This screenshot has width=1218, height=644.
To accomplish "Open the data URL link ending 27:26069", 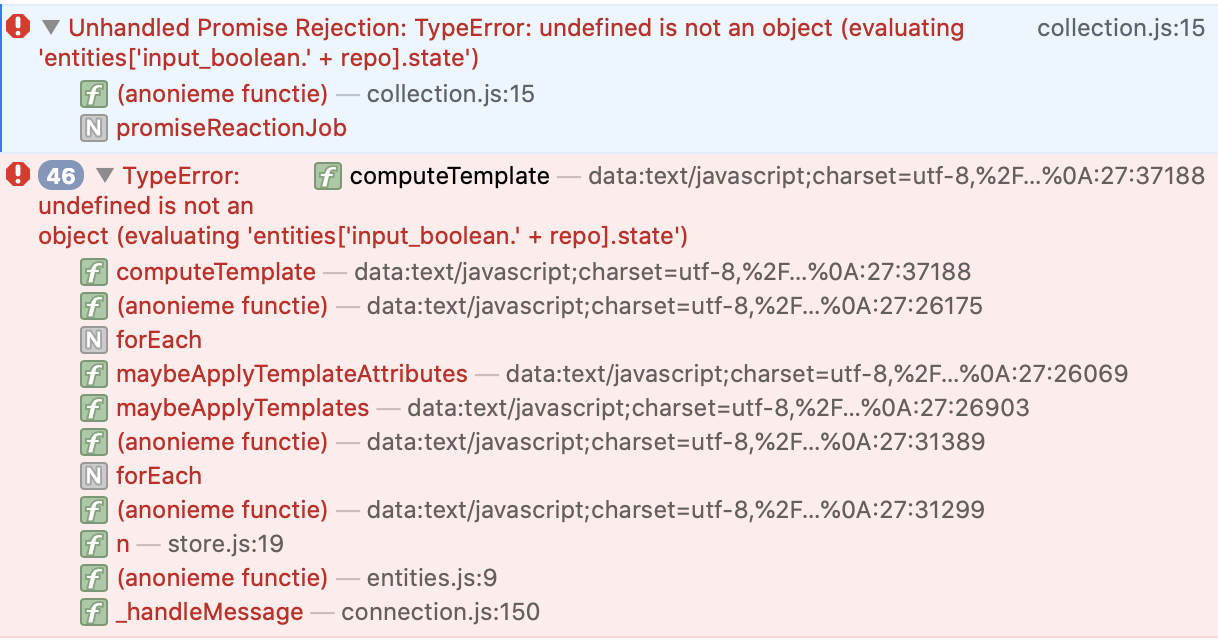I will 816,374.
